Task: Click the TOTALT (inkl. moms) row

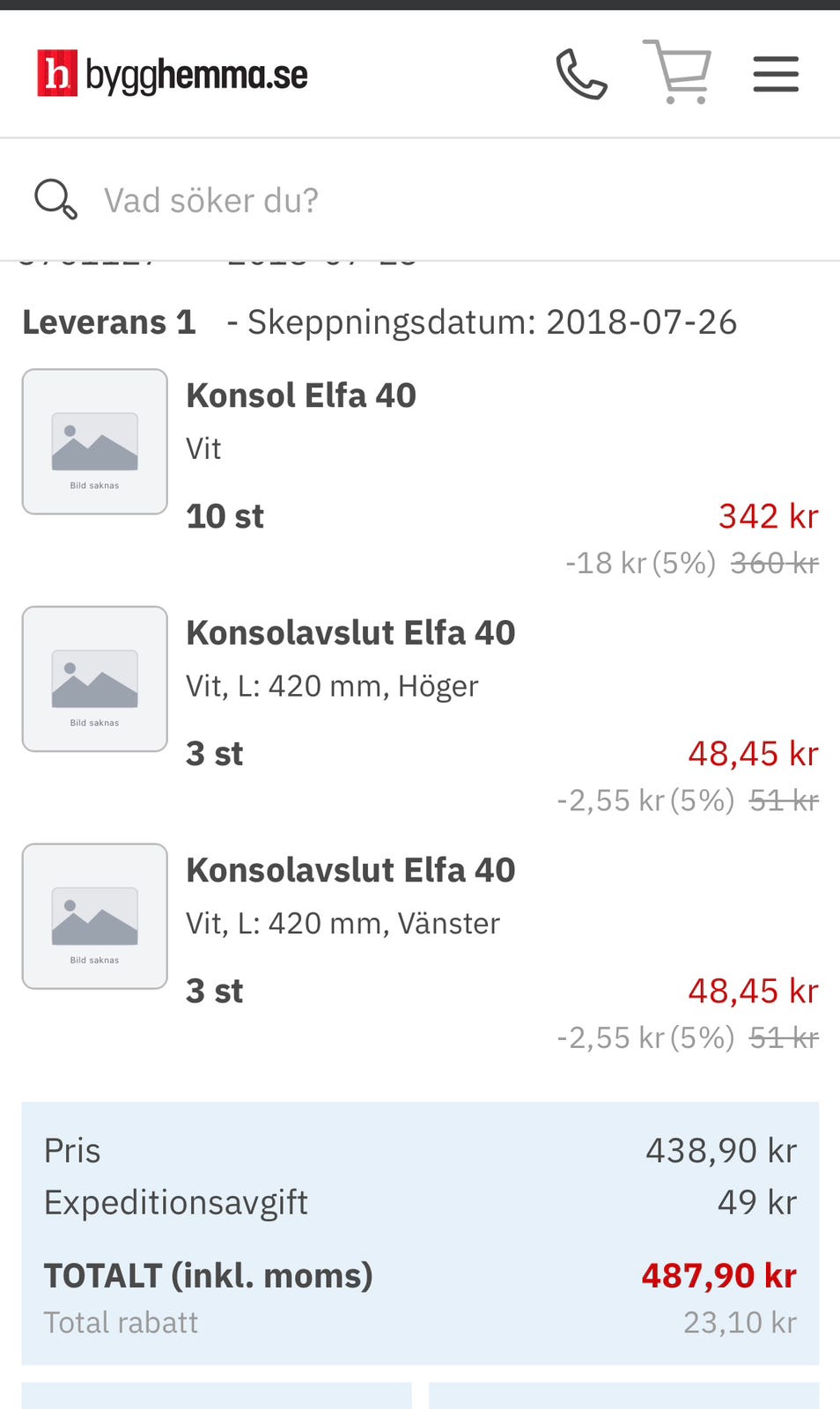Action: coord(420,1275)
